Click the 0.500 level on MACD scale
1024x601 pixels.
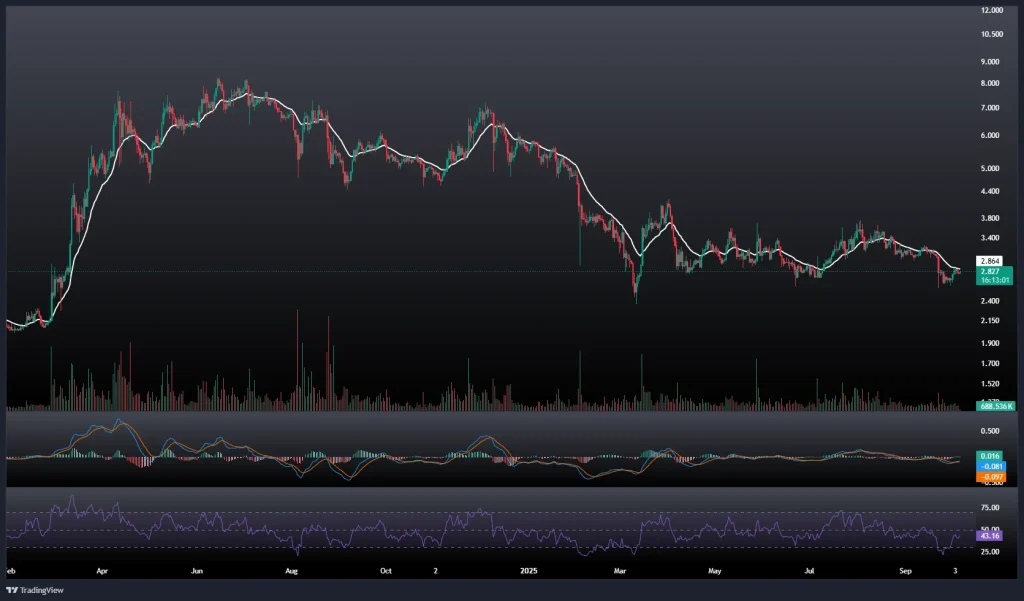(993, 431)
